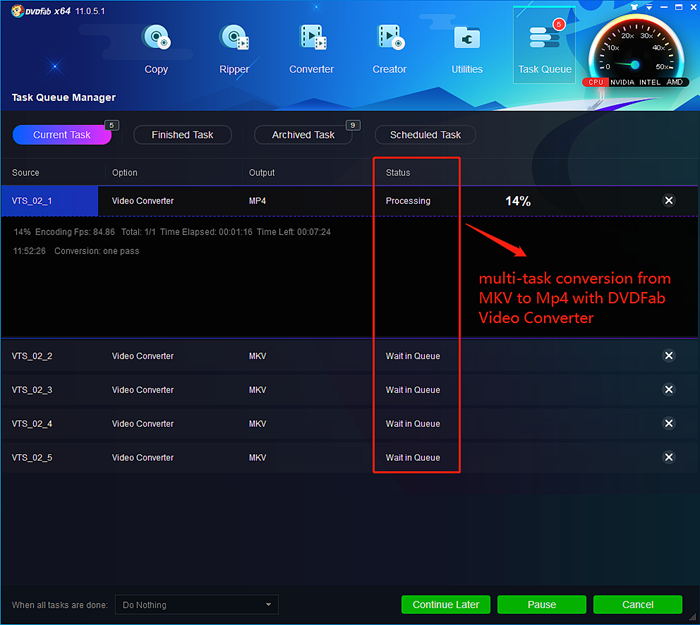The width and height of the screenshot is (700, 625).
Task: Click the Task Queue Manager heading
Action: point(63,97)
